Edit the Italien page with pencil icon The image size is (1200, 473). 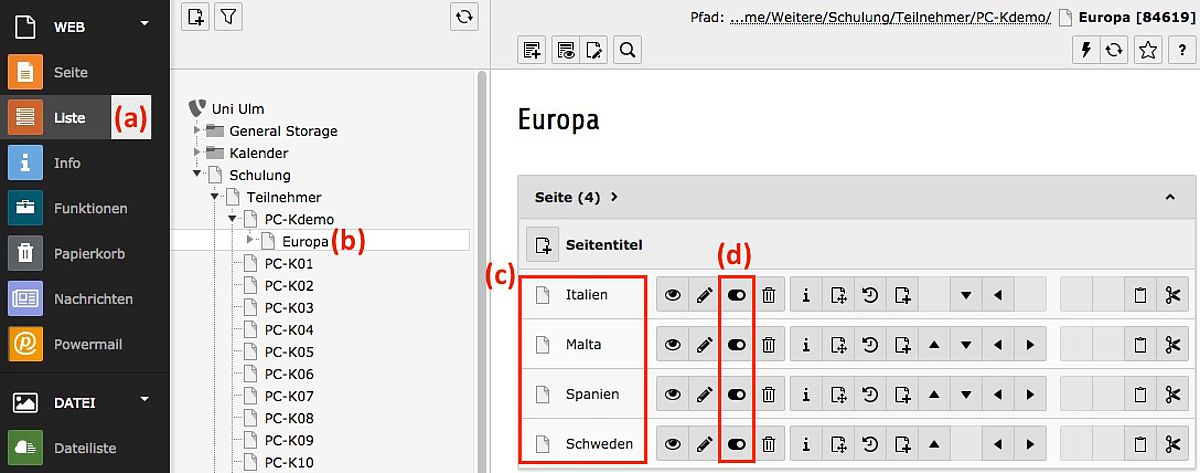click(x=704, y=294)
